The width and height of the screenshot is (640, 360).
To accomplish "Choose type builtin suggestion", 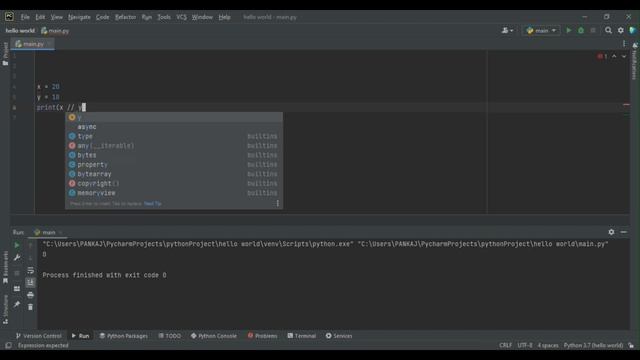I will pos(174,136).
